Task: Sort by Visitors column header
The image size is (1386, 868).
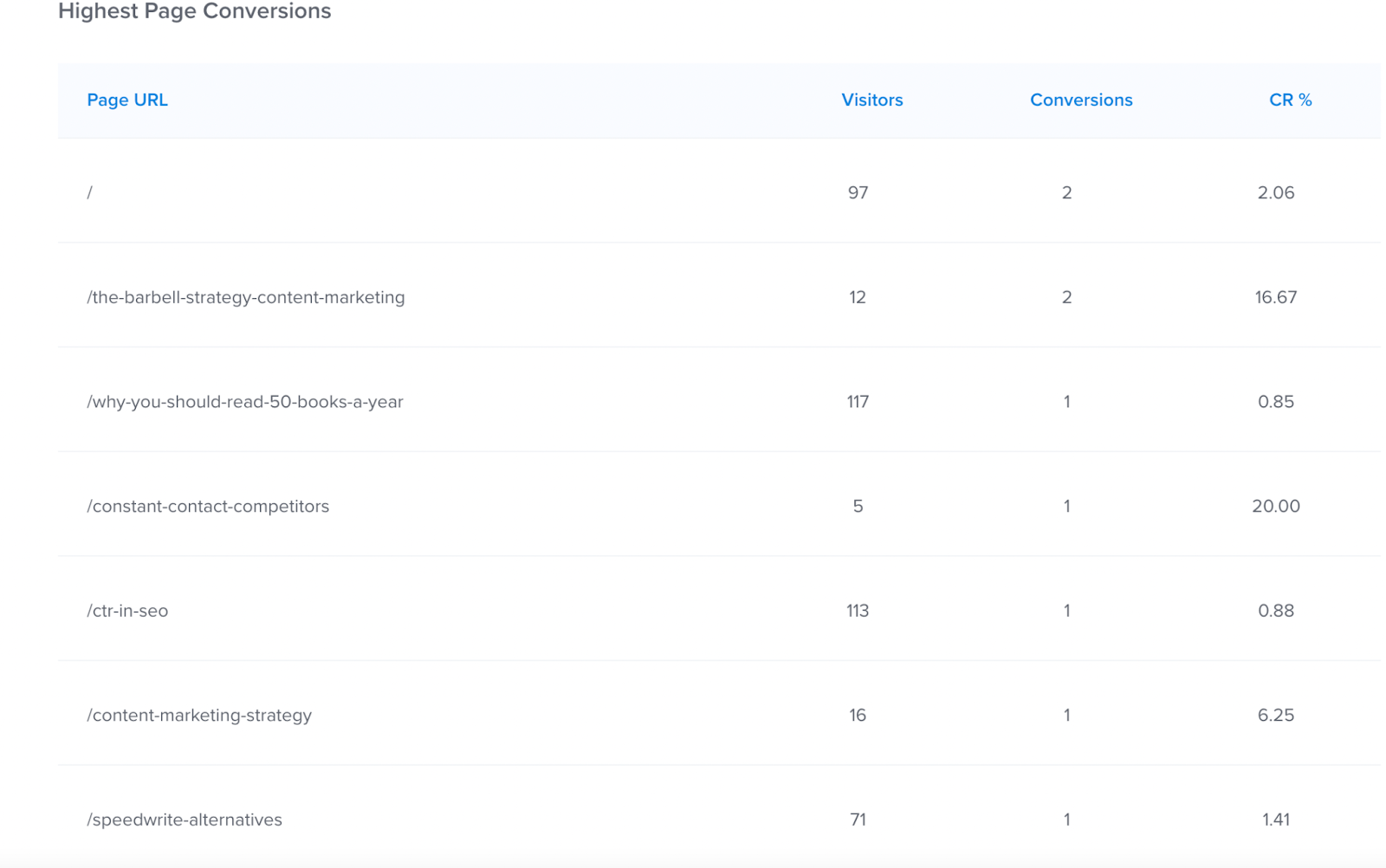Action: (871, 100)
